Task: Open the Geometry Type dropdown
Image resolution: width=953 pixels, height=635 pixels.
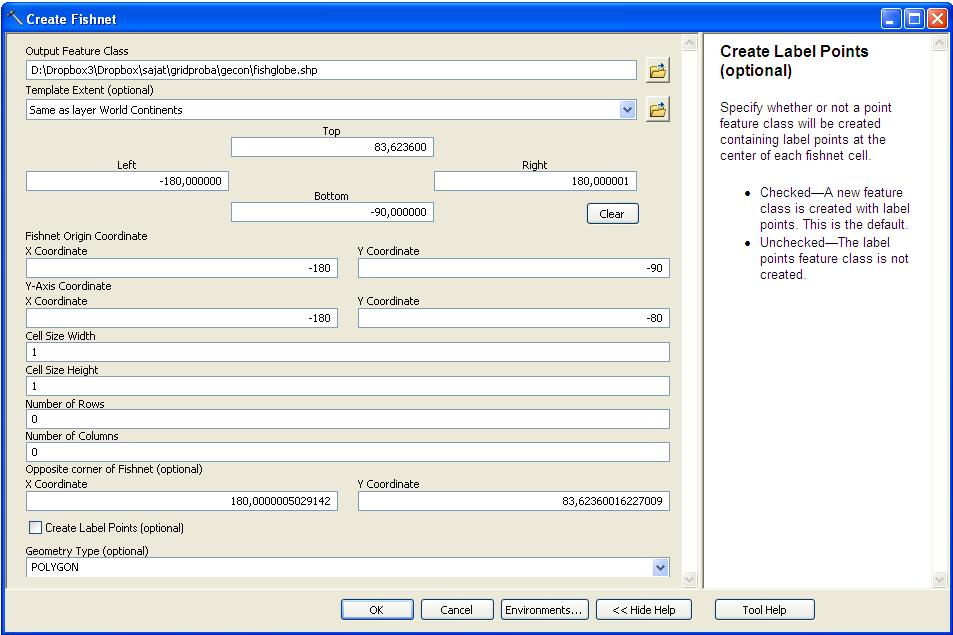Action: click(661, 568)
